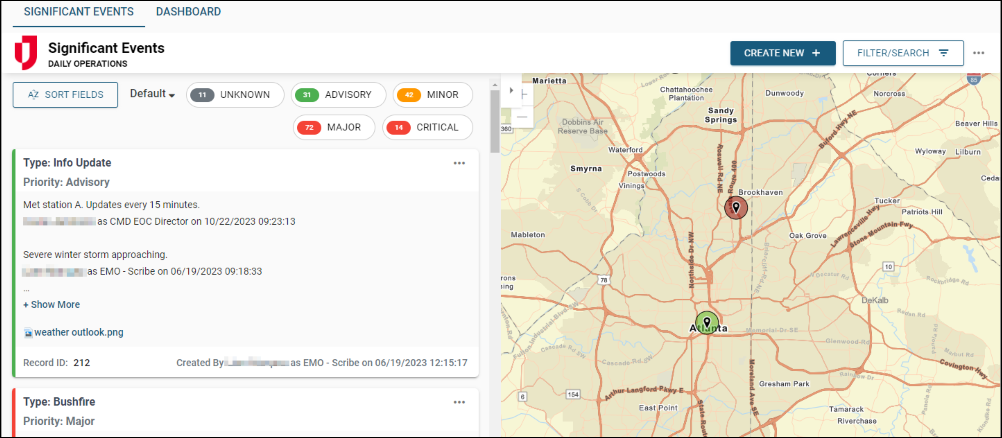Zoom out the map with minus button

click(x=522, y=117)
